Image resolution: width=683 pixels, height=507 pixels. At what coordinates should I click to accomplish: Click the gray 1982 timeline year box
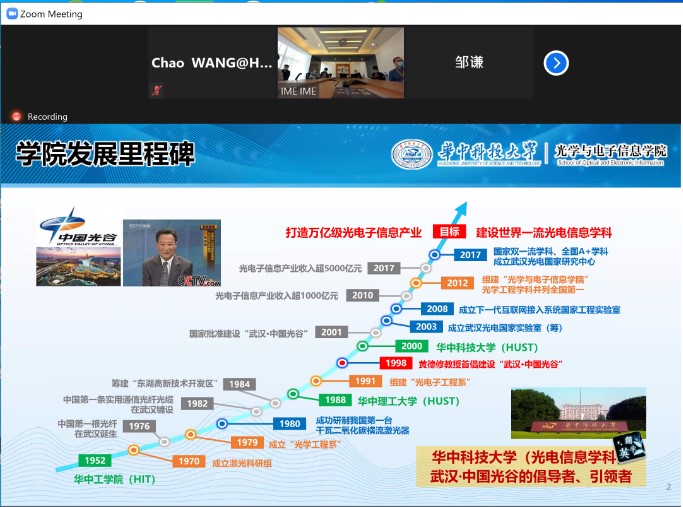pos(197,404)
